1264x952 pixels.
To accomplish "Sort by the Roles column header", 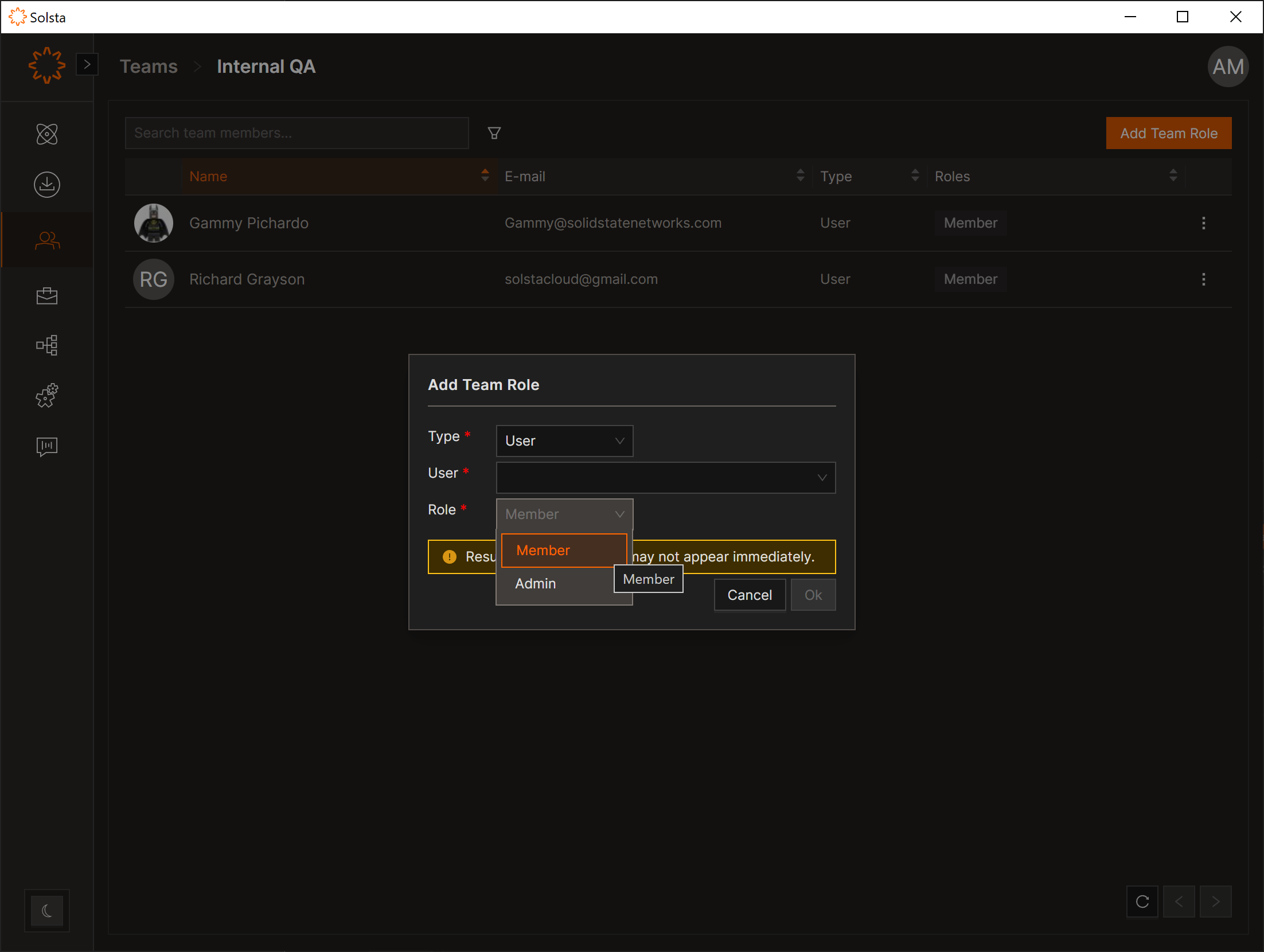I will tap(1056, 176).
